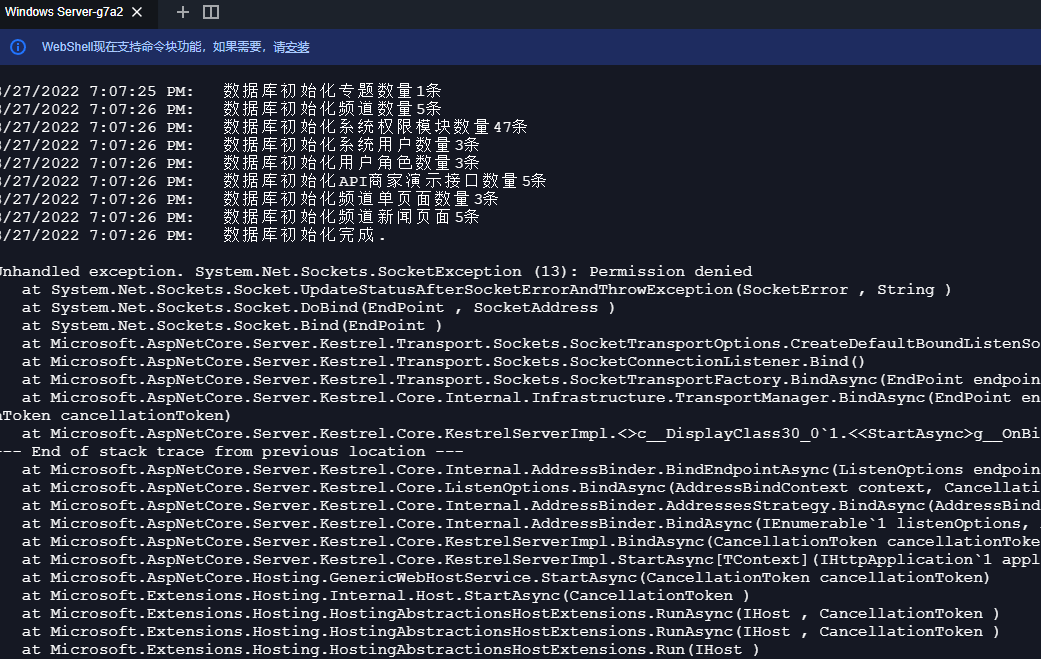Screen dimensions: 1041x659
Task: Click the 系统权限模块数量47条 log entry
Action: tap(375, 127)
